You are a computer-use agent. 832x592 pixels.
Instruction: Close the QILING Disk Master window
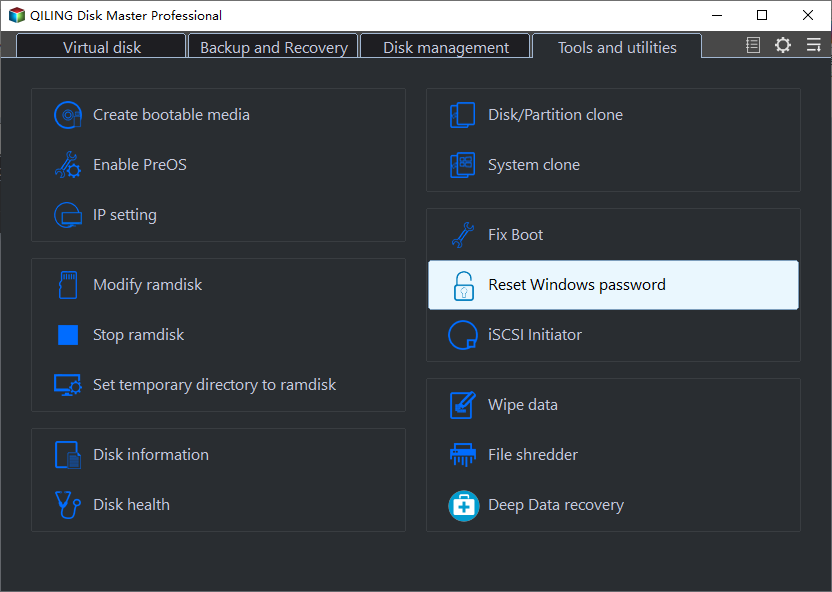coord(808,15)
